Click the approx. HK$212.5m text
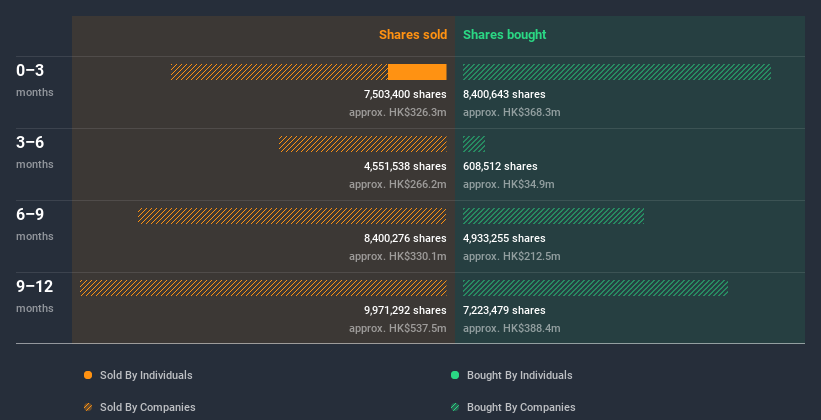This screenshot has height=420, width=821. pos(512,257)
